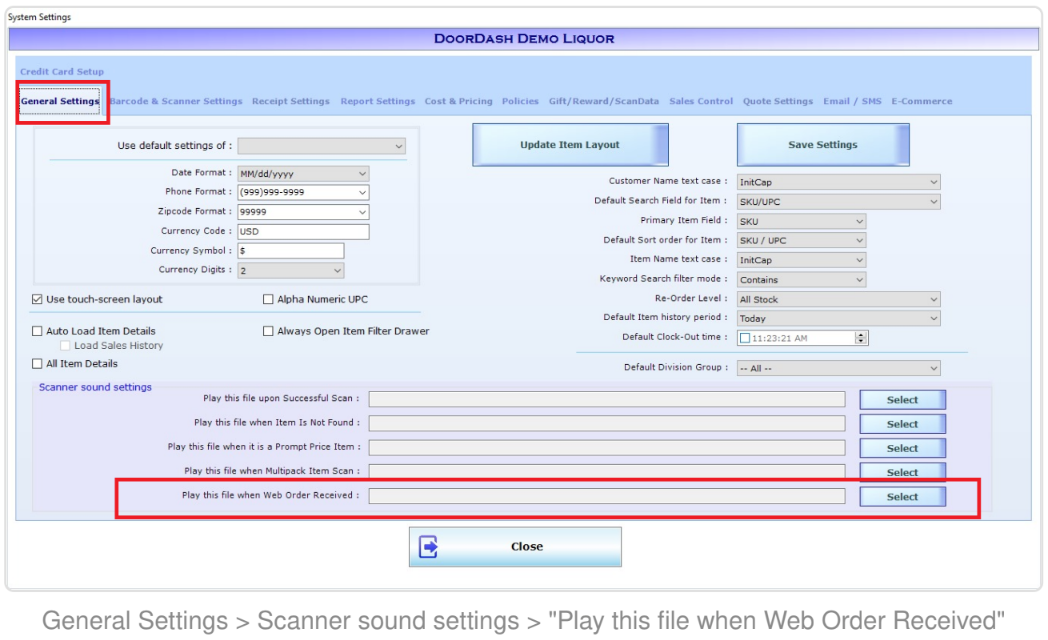Expand the Phone Format dropdown
Screen dimensions: 1048x640
click(303, 192)
